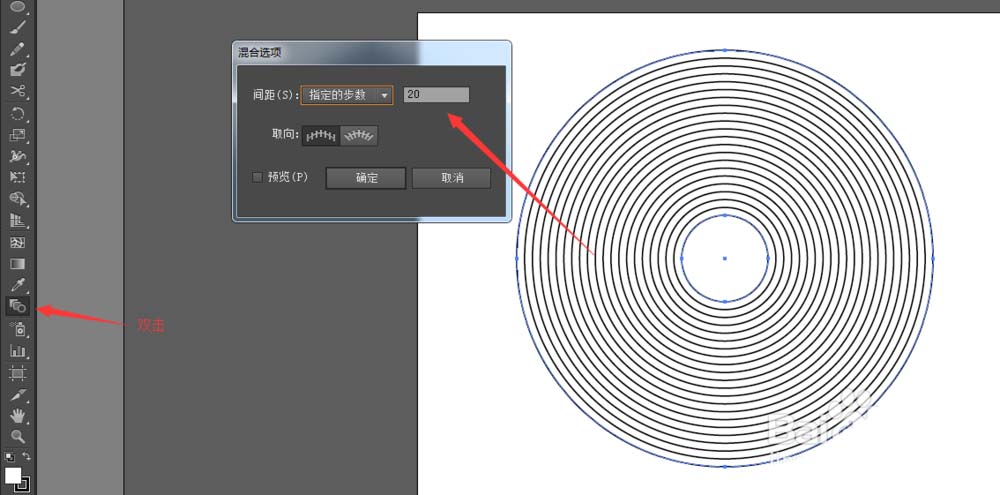
Task: Select the Warp tool
Action: (18, 156)
